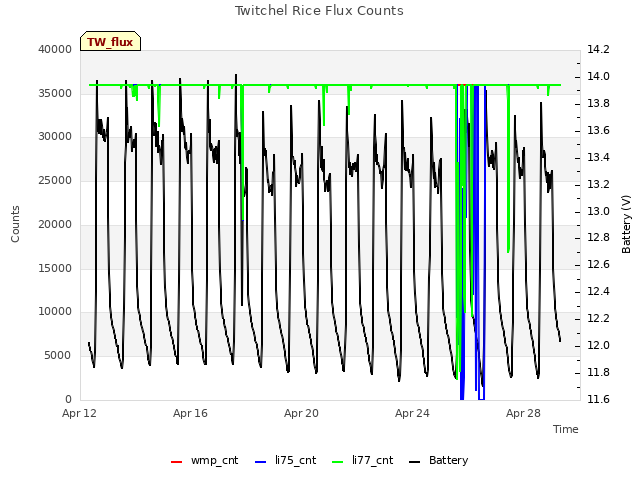Click the 13.8 battery tick label

(x=598, y=103)
